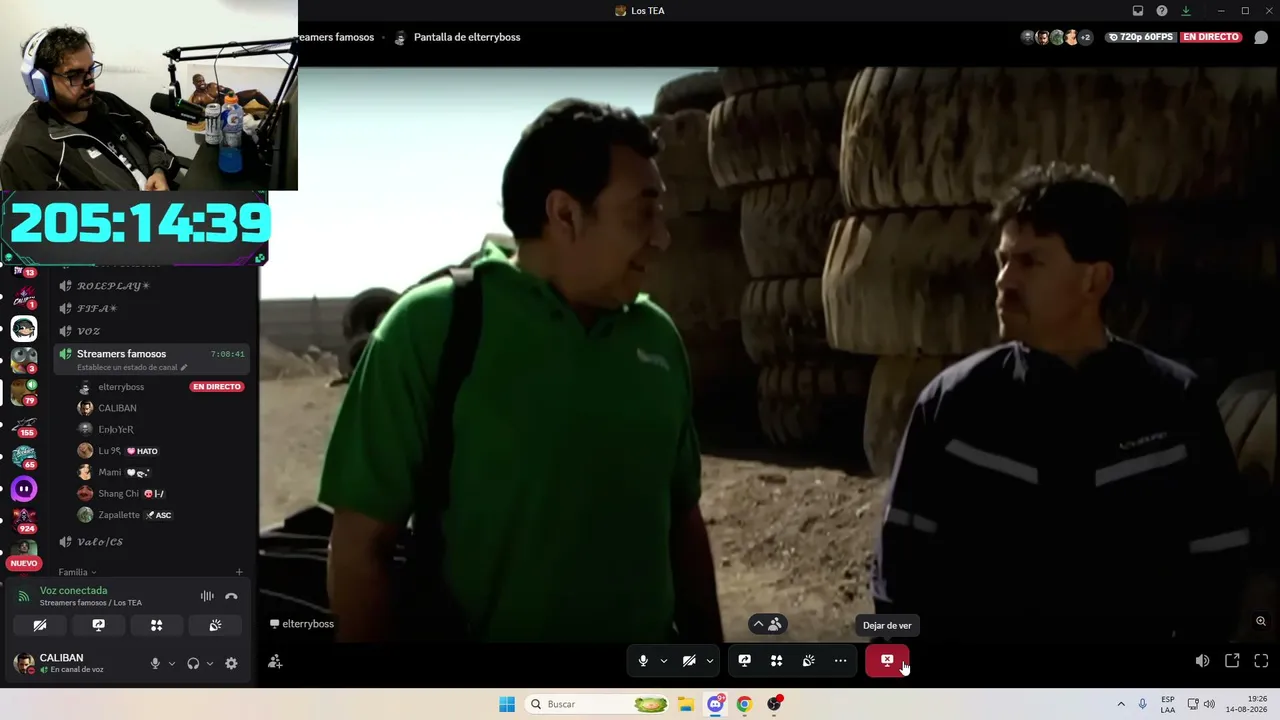1280x720 pixels.
Task: Start an activity from the voice panel
Action: pos(156,625)
